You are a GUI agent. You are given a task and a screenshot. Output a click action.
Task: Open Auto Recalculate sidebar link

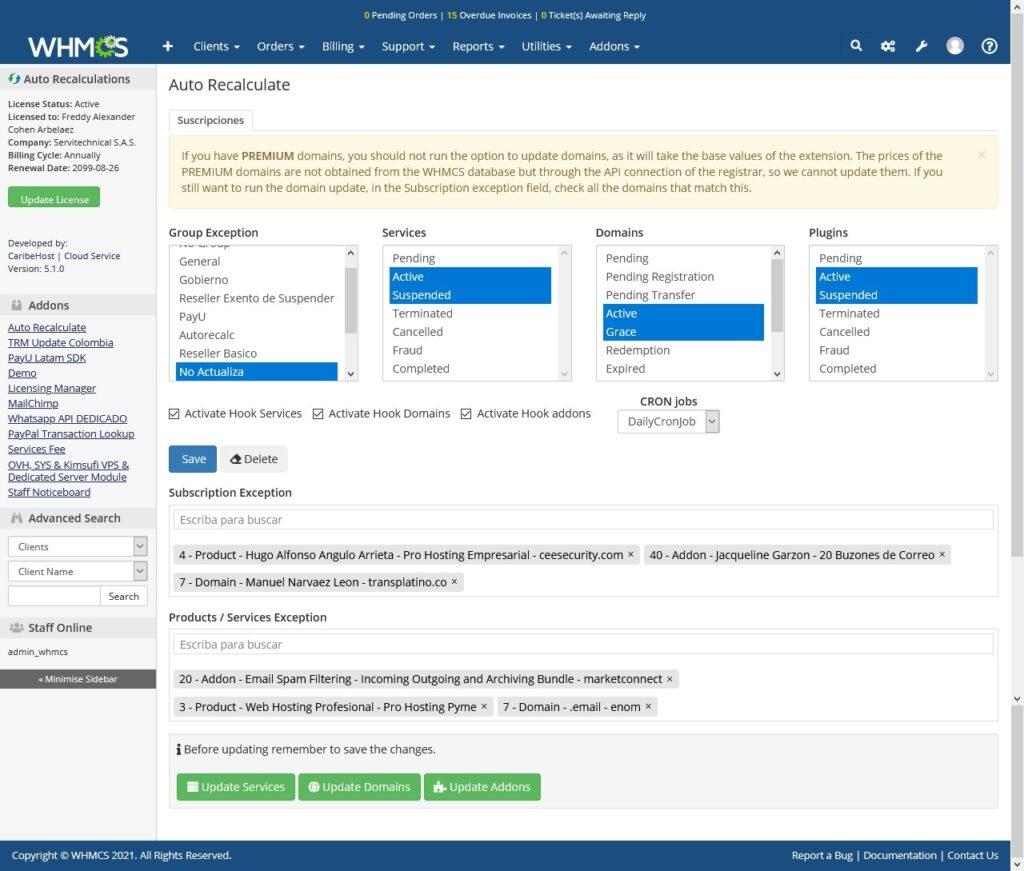47,327
